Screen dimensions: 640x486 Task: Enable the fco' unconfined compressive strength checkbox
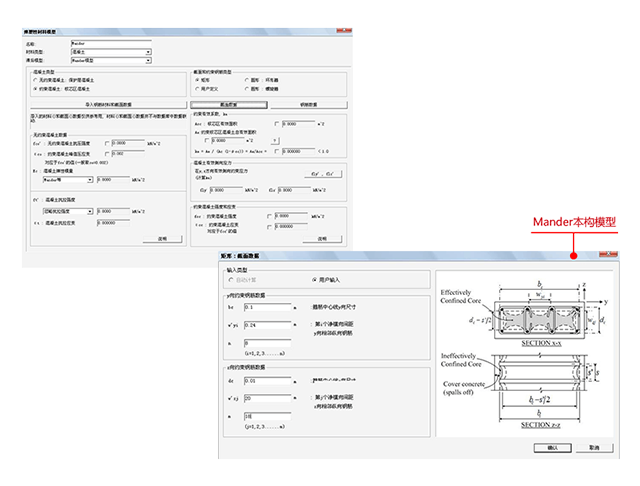point(107,143)
